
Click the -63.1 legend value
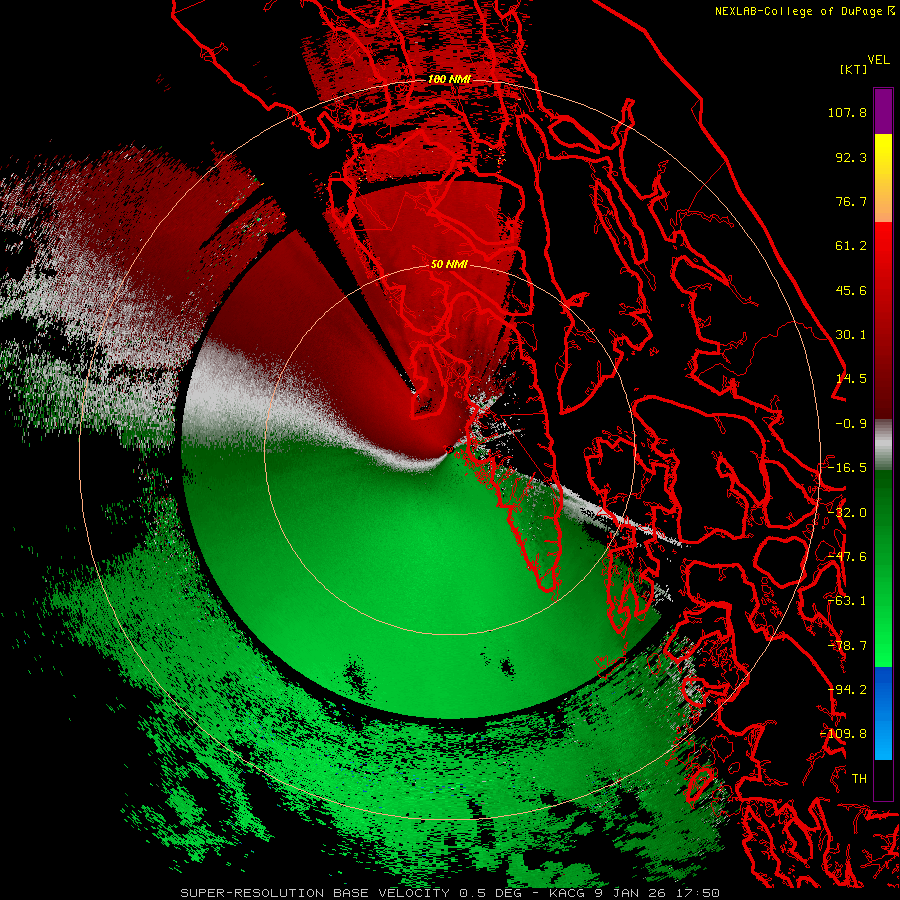(847, 601)
